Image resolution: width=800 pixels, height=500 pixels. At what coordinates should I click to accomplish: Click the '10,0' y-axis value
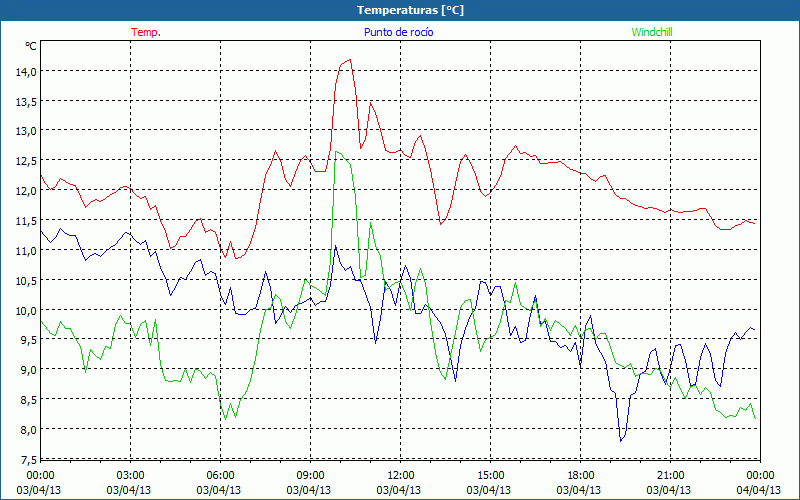click(27, 310)
